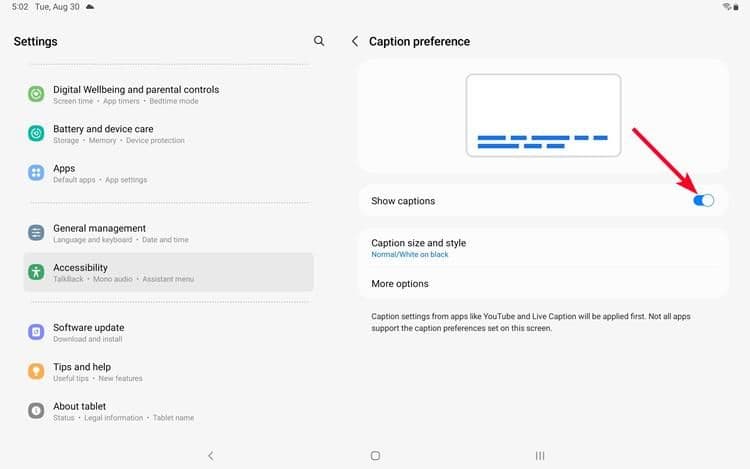750x469 pixels.
Task: Click the About tablet info icon
Action: tap(36, 411)
